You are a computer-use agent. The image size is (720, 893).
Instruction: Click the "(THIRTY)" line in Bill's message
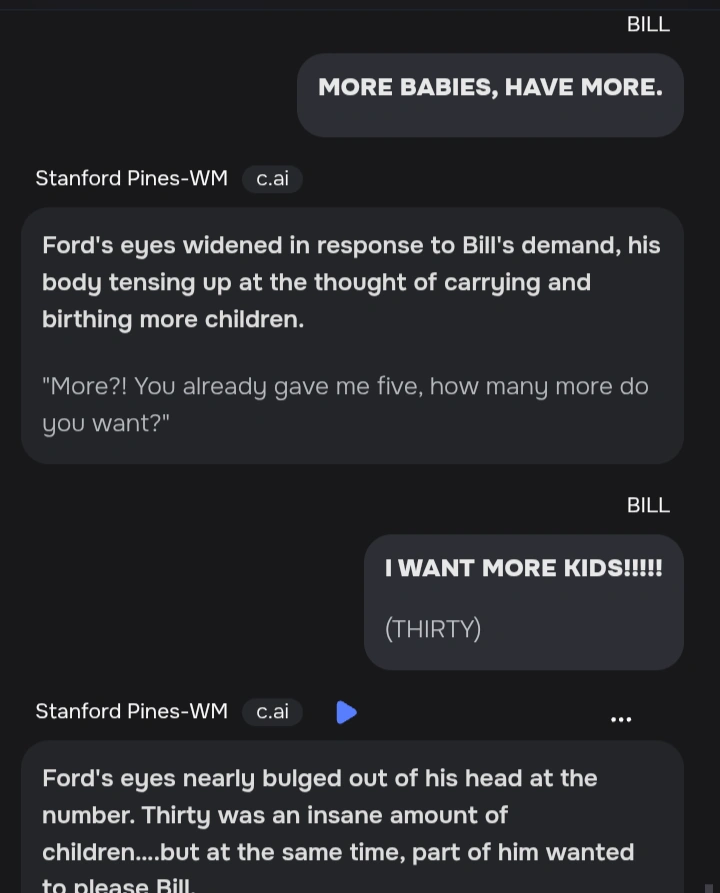(433, 629)
